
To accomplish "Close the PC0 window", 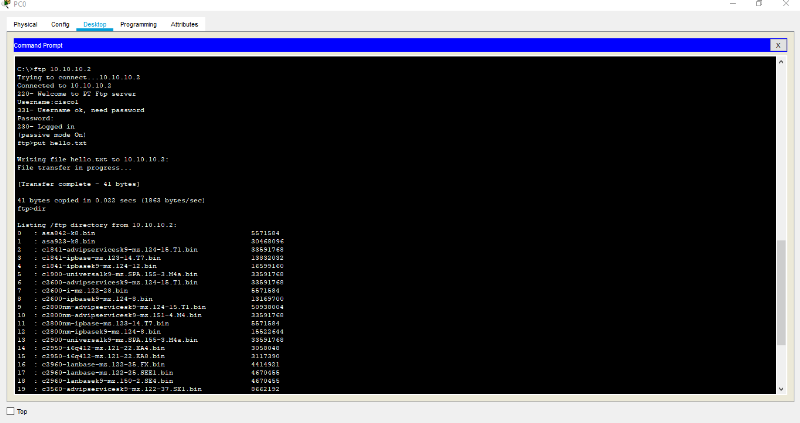I will click(785, 4).
